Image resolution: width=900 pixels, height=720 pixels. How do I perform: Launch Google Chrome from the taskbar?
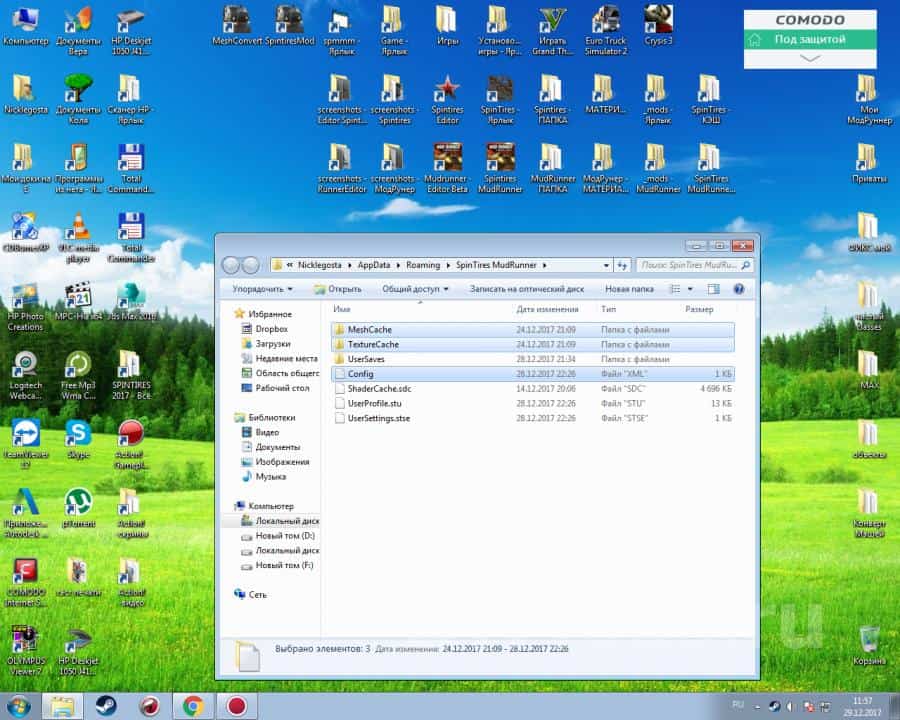coord(192,704)
